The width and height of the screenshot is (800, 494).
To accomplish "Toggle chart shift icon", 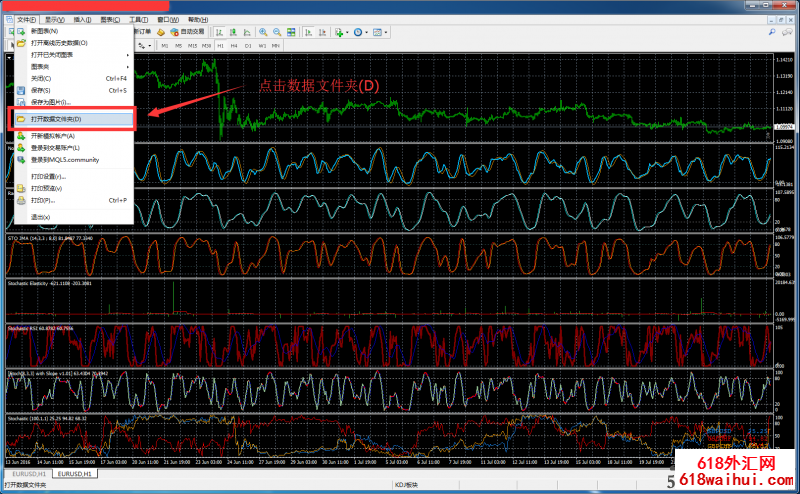I will [322, 32].
